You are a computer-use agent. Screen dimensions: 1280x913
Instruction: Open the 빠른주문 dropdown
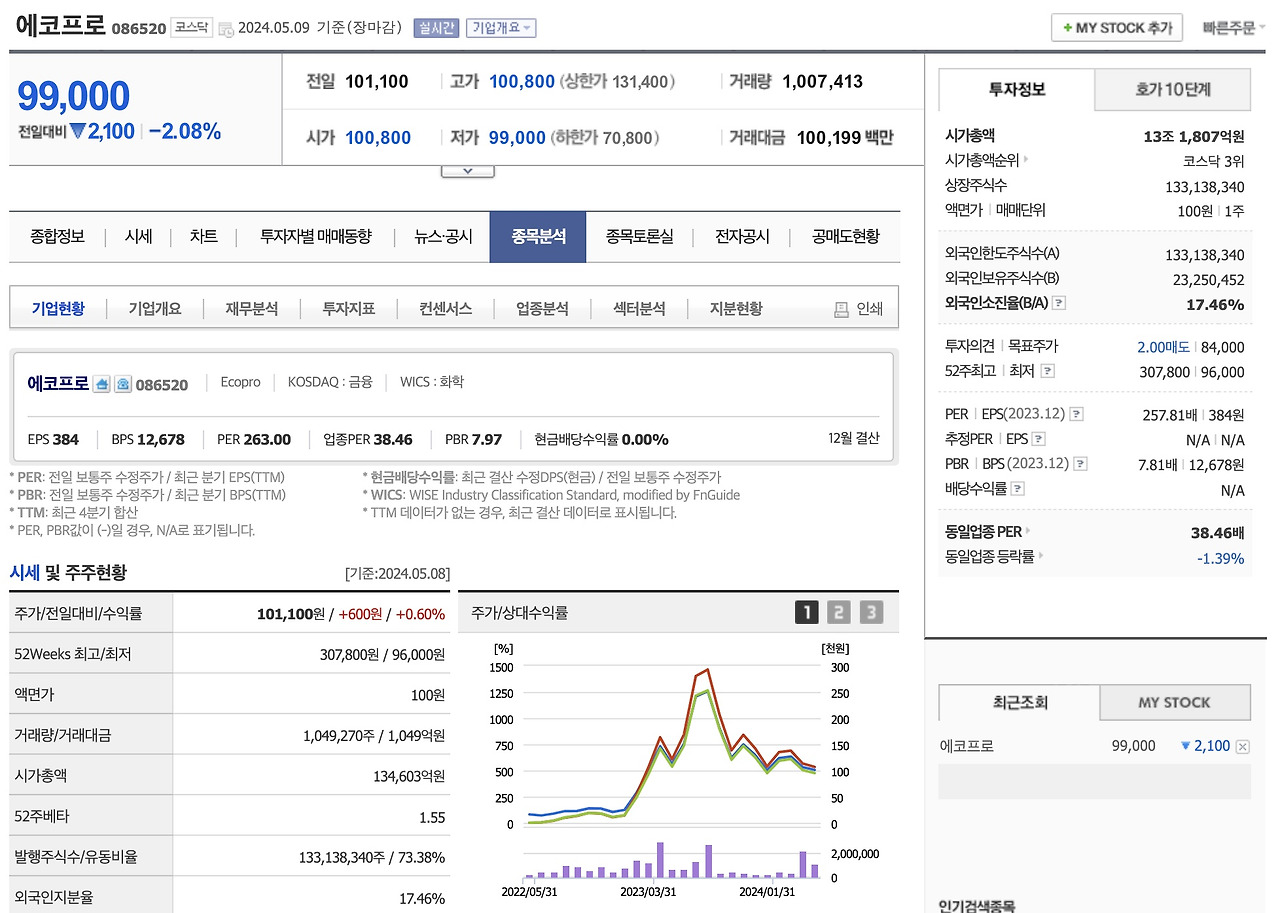click(x=1234, y=28)
